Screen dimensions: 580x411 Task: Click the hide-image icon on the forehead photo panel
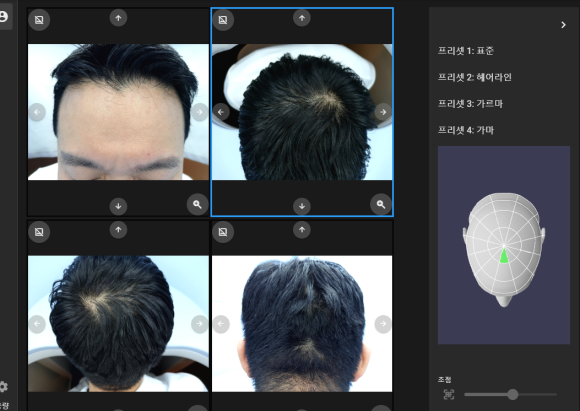(39, 20)
